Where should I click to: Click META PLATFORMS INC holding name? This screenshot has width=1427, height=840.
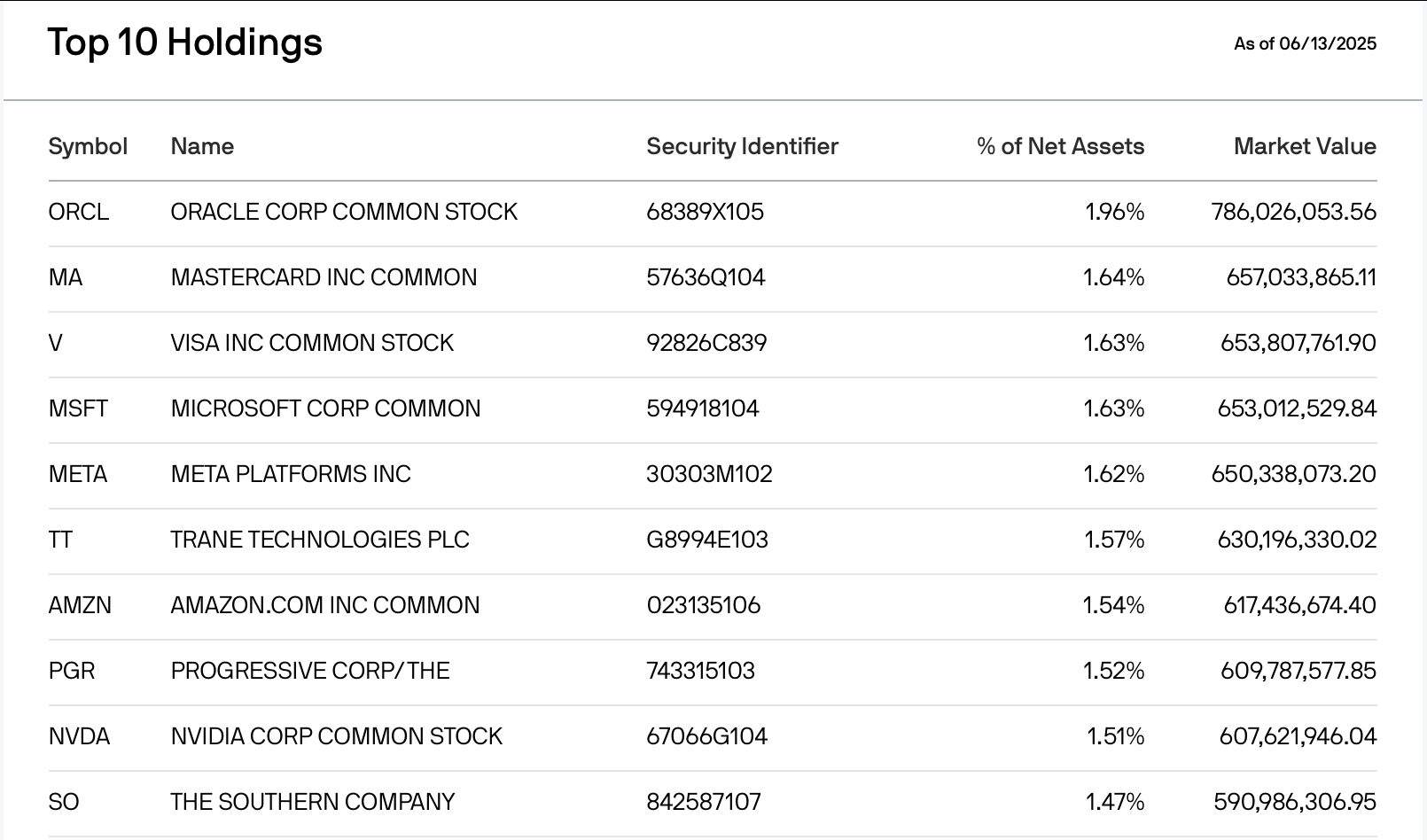291,474
